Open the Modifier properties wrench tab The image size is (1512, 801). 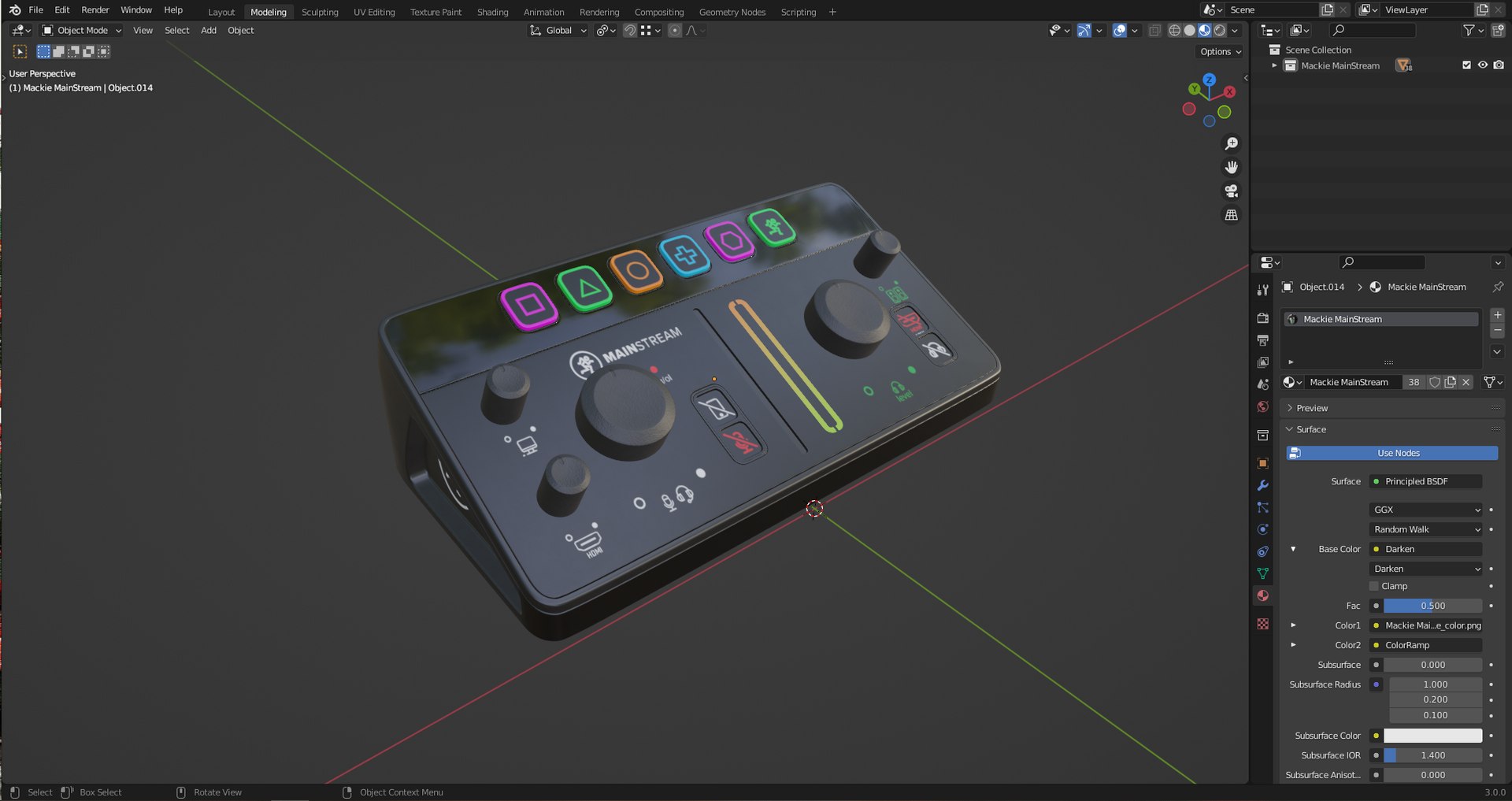[x=1262, y=485]
